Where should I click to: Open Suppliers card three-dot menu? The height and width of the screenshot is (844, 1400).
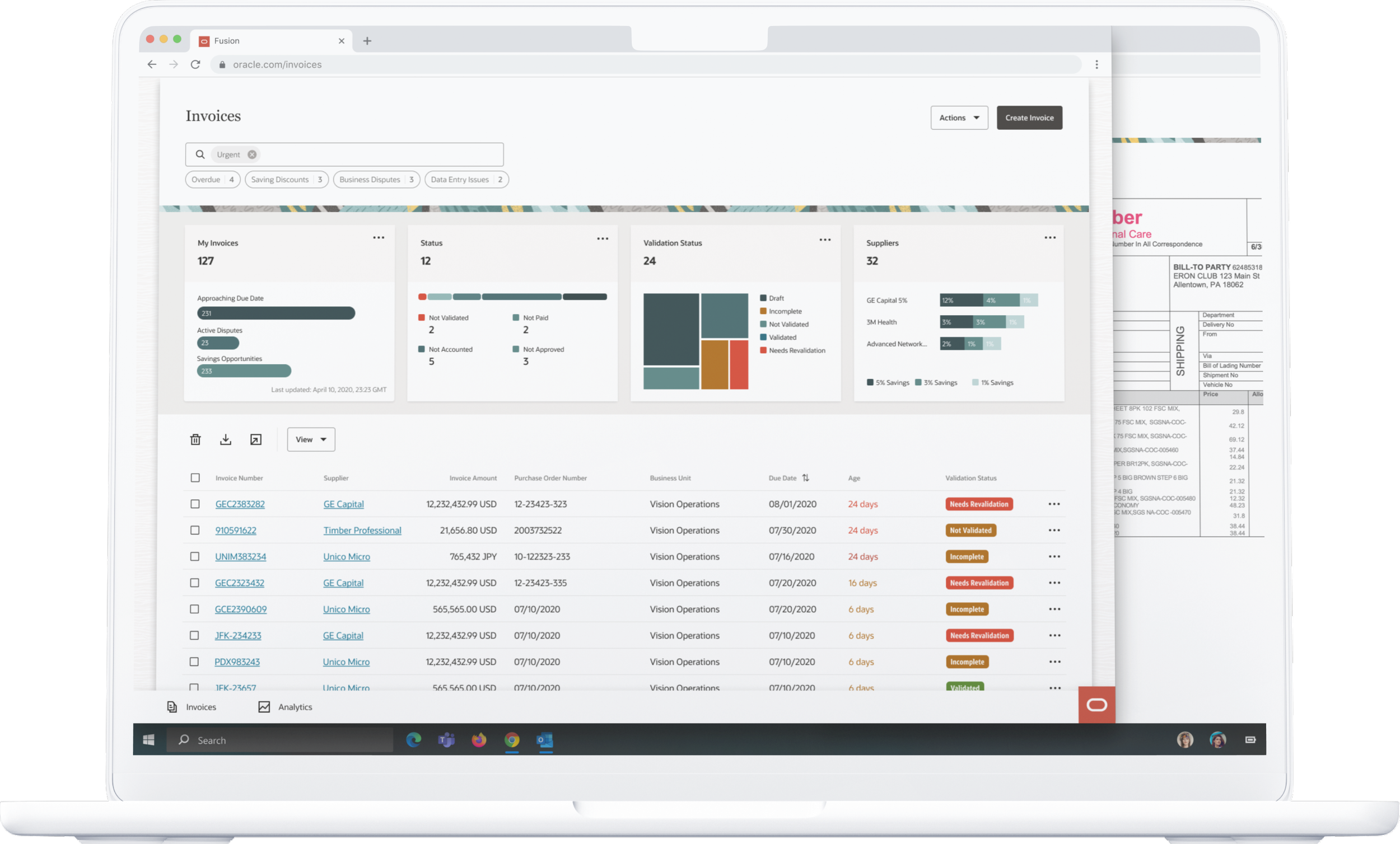pyautogui.click(x=1050, y=238)
